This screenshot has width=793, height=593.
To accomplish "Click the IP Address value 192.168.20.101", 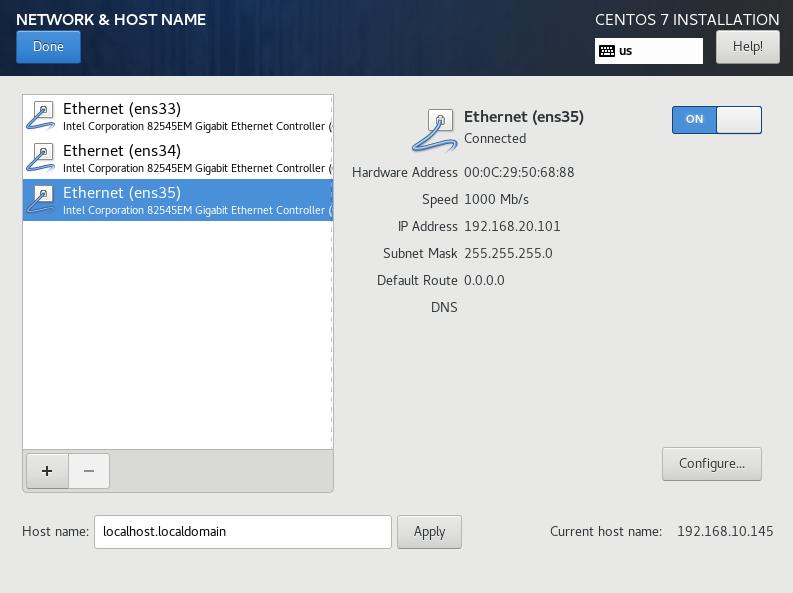I will (x=513, y=227).
